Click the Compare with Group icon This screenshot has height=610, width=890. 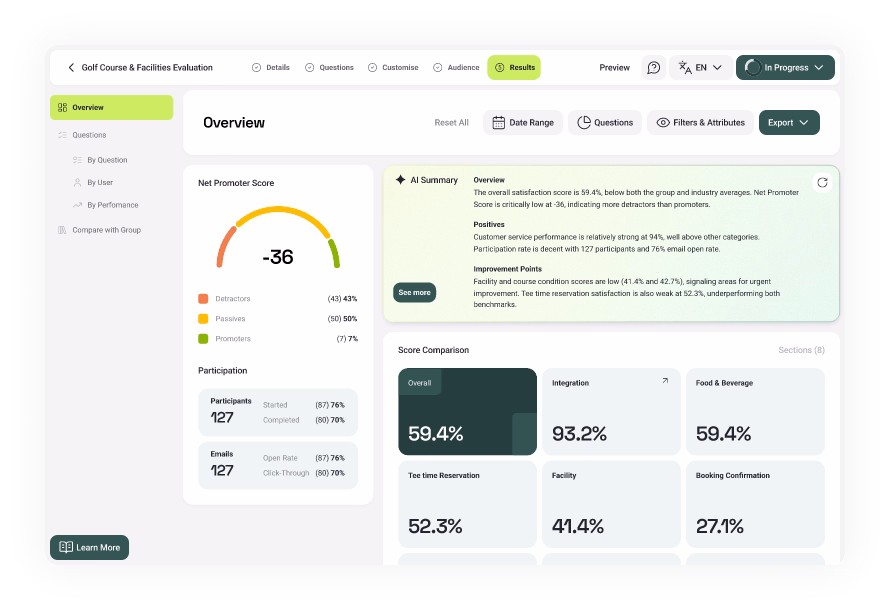(x=62, y=230)
